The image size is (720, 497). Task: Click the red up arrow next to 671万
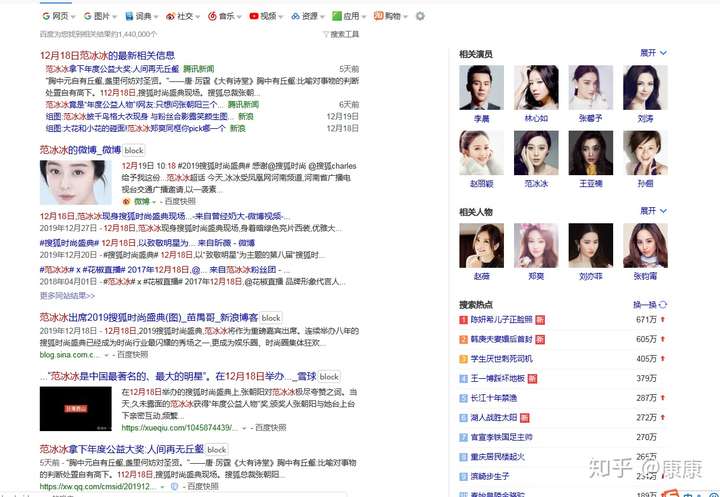(x=663, y=319)
